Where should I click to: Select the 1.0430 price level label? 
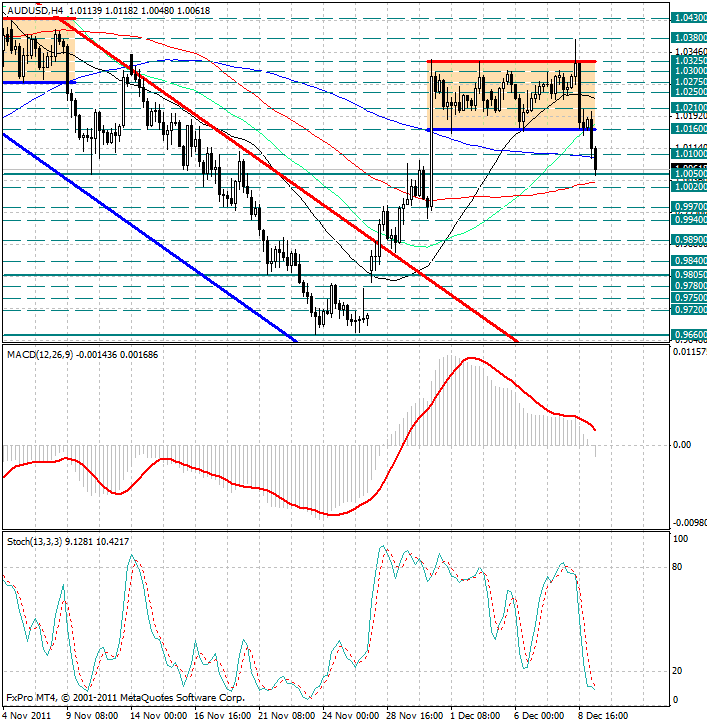click(689, 18)
